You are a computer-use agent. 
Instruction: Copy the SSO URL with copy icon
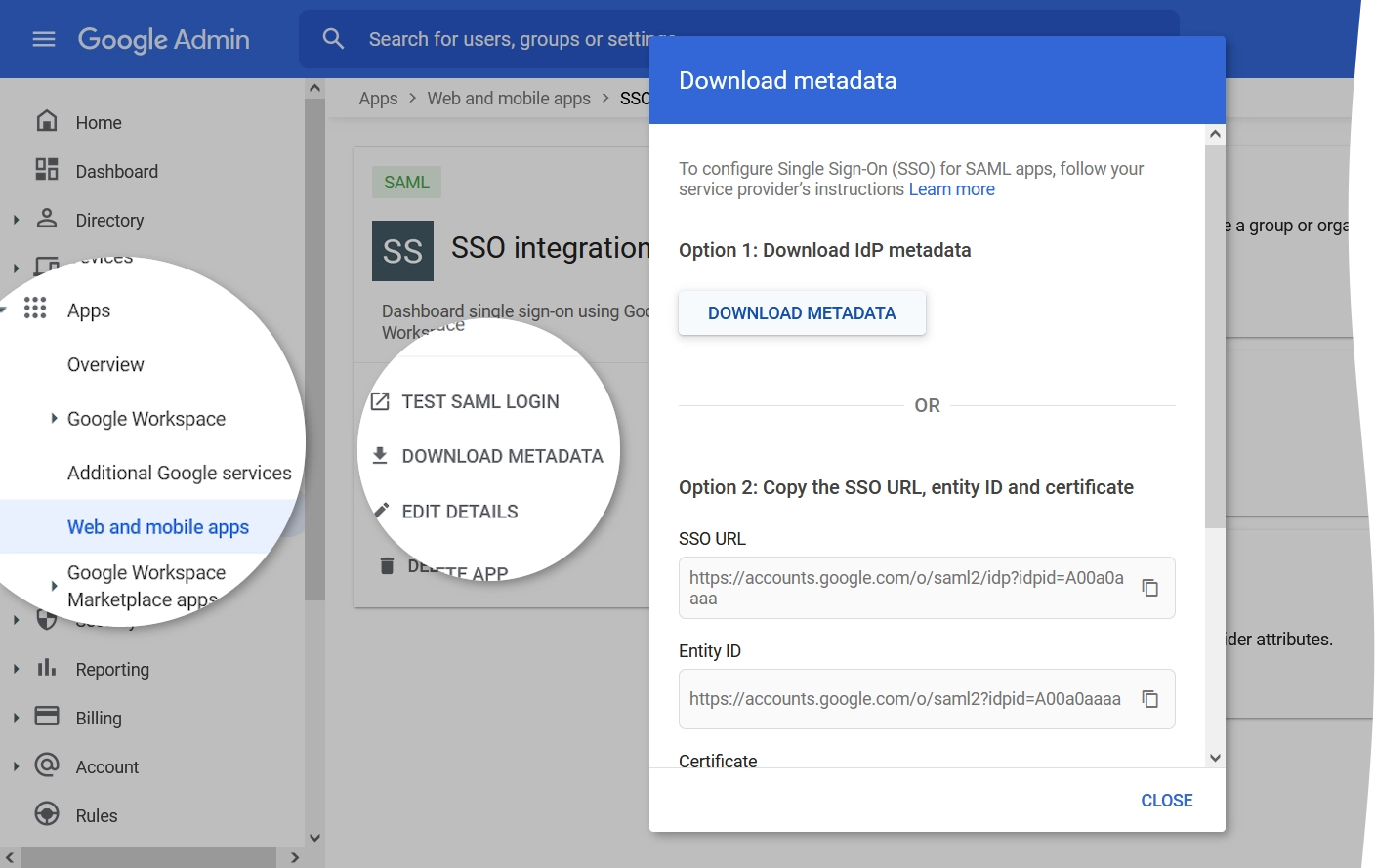tap(1150, 588)
